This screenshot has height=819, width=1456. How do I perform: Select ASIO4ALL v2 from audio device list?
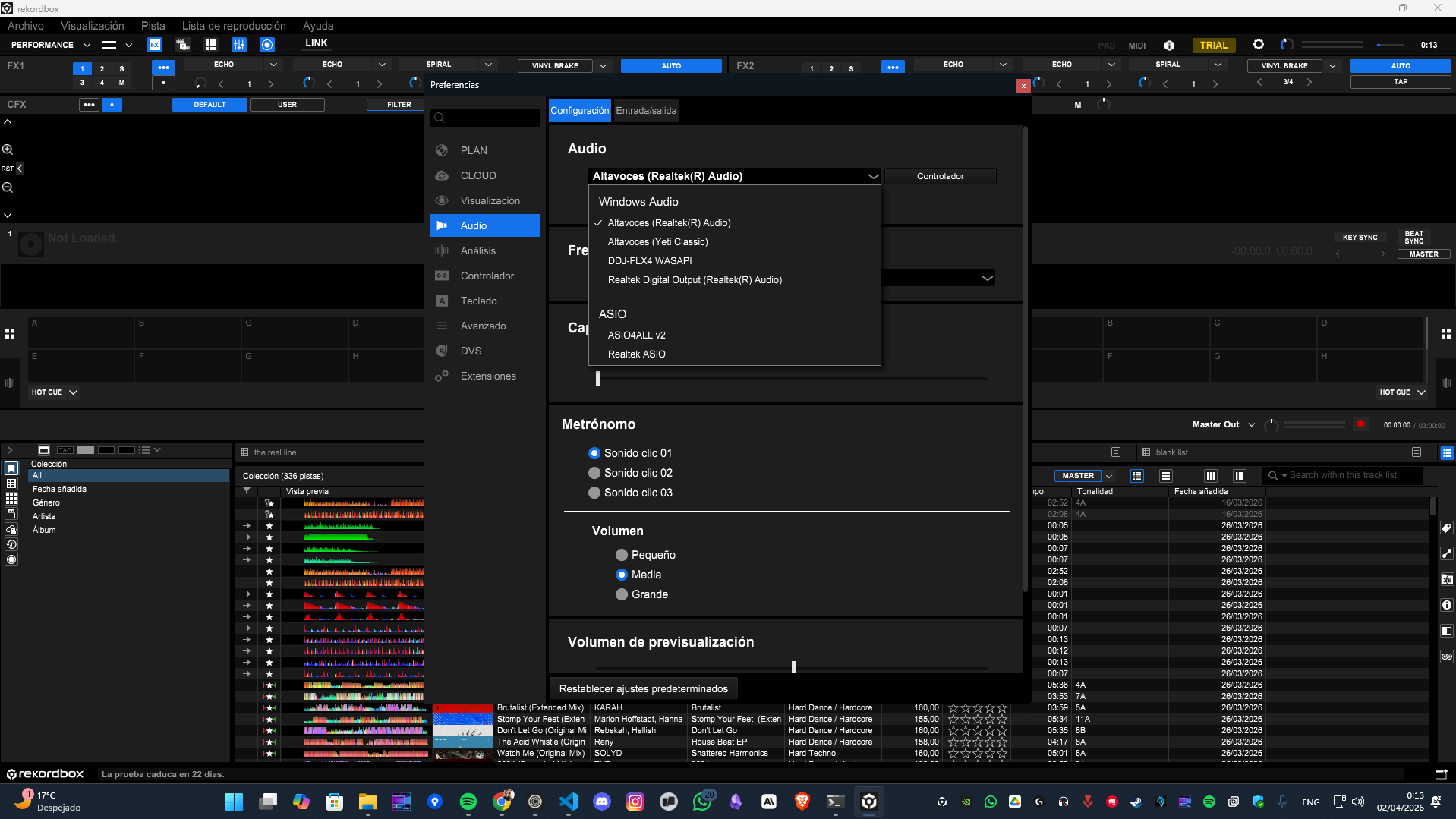(x=636, y=335)
